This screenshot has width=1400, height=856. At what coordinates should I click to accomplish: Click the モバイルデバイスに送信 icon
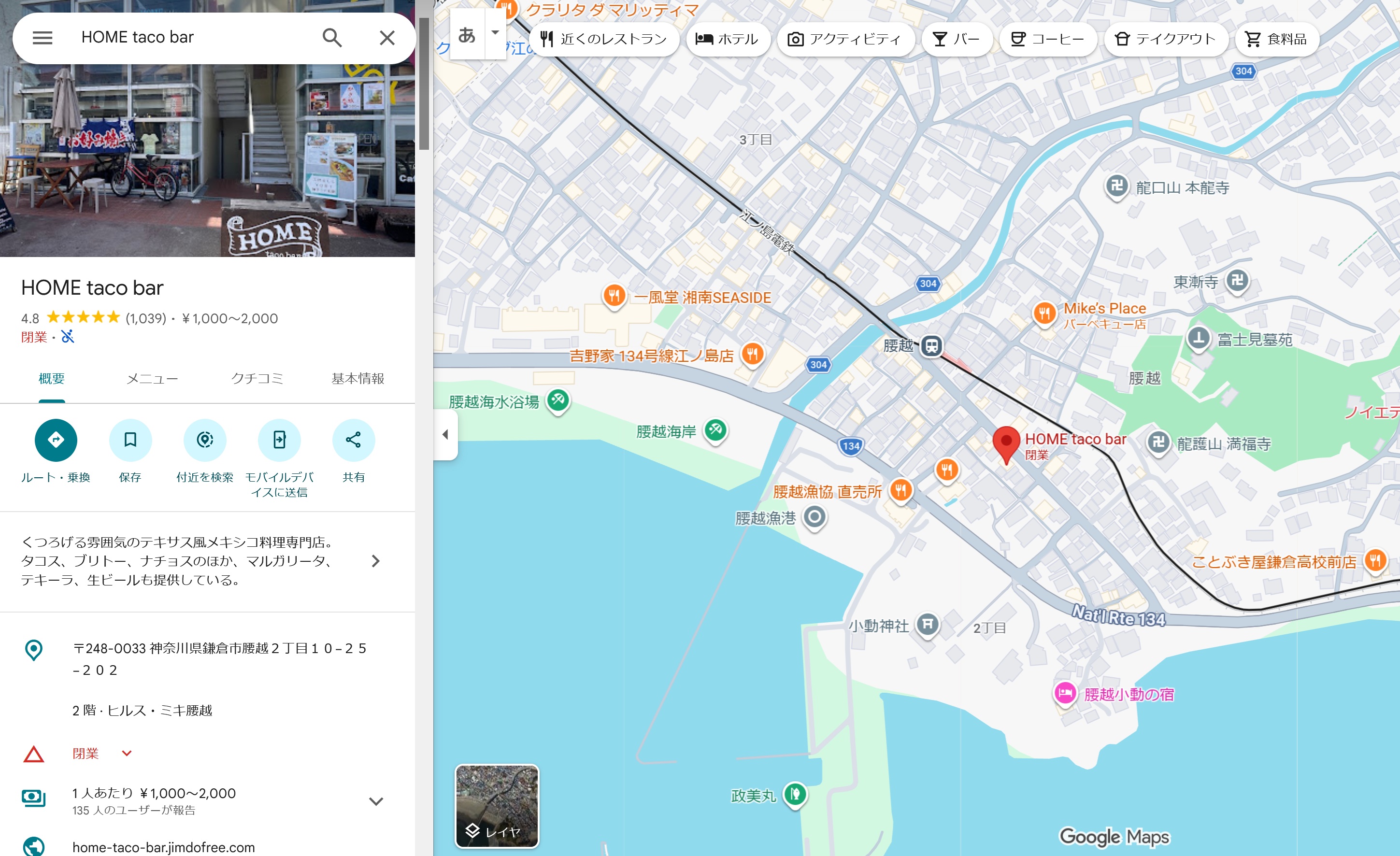[279, 440]
